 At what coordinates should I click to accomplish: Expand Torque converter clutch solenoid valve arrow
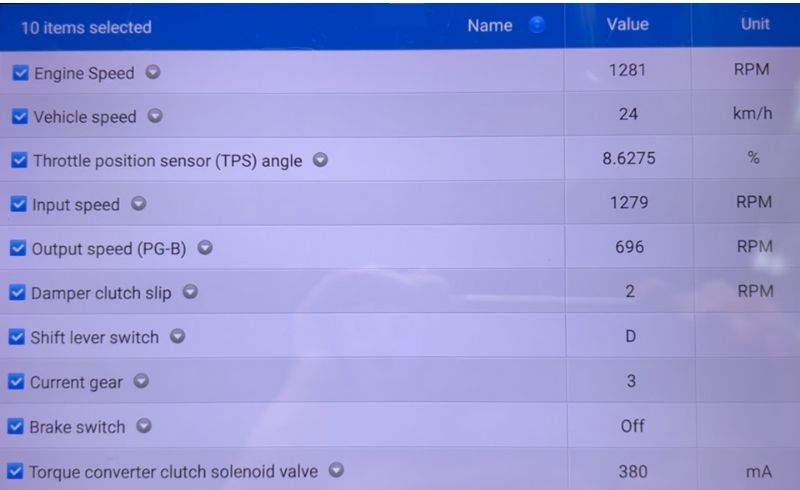[336, 470]
